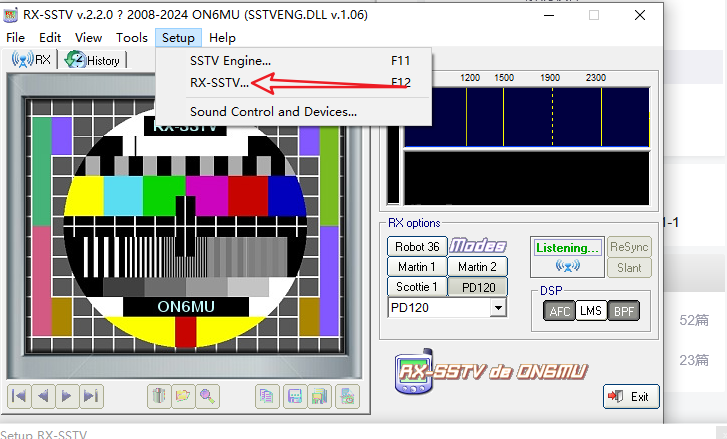Click the RX-SSTV title bar app icon
The width and height of the screenshot is (727, 439).
[10, 15]
